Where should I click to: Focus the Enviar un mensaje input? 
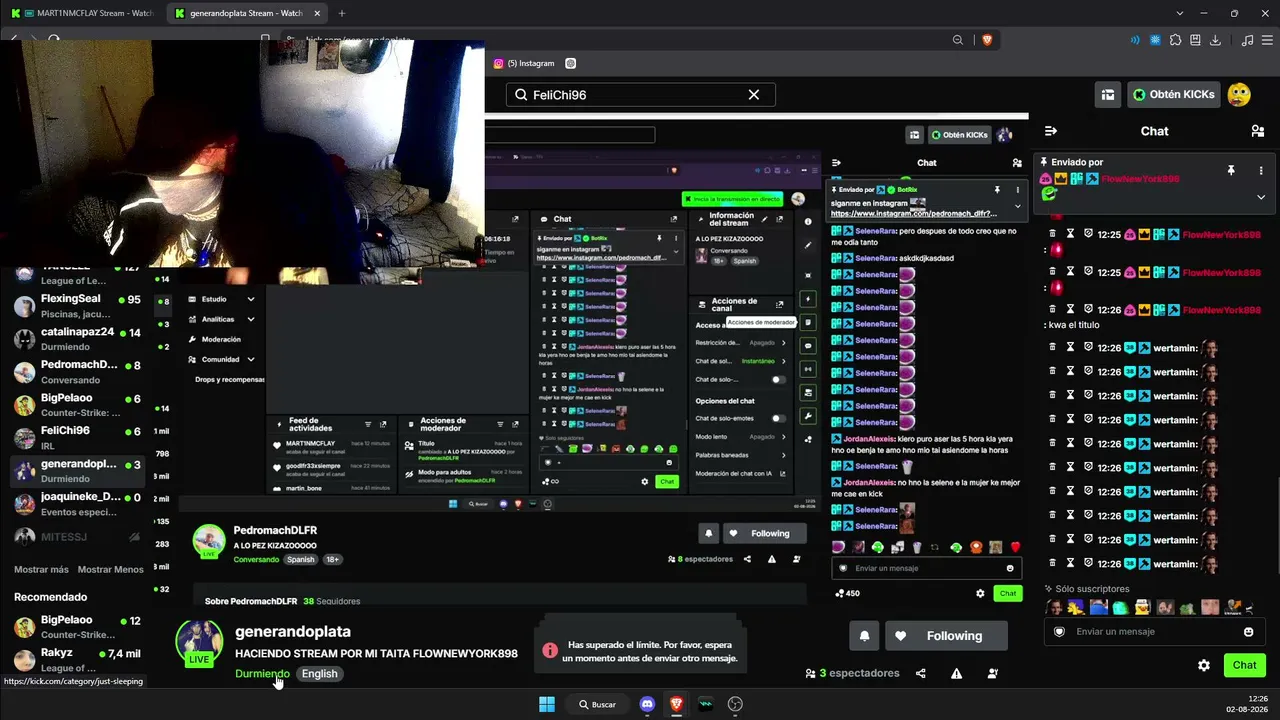click(1154, 632)
